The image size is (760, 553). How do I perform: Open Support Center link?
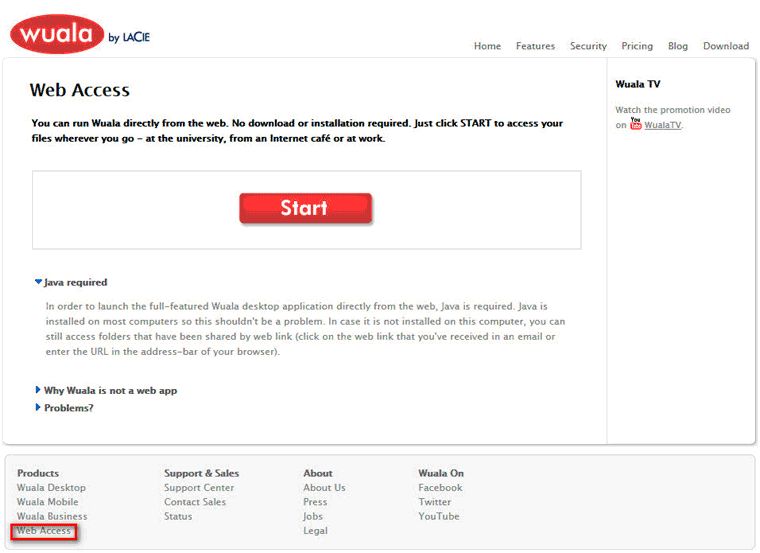199,488
